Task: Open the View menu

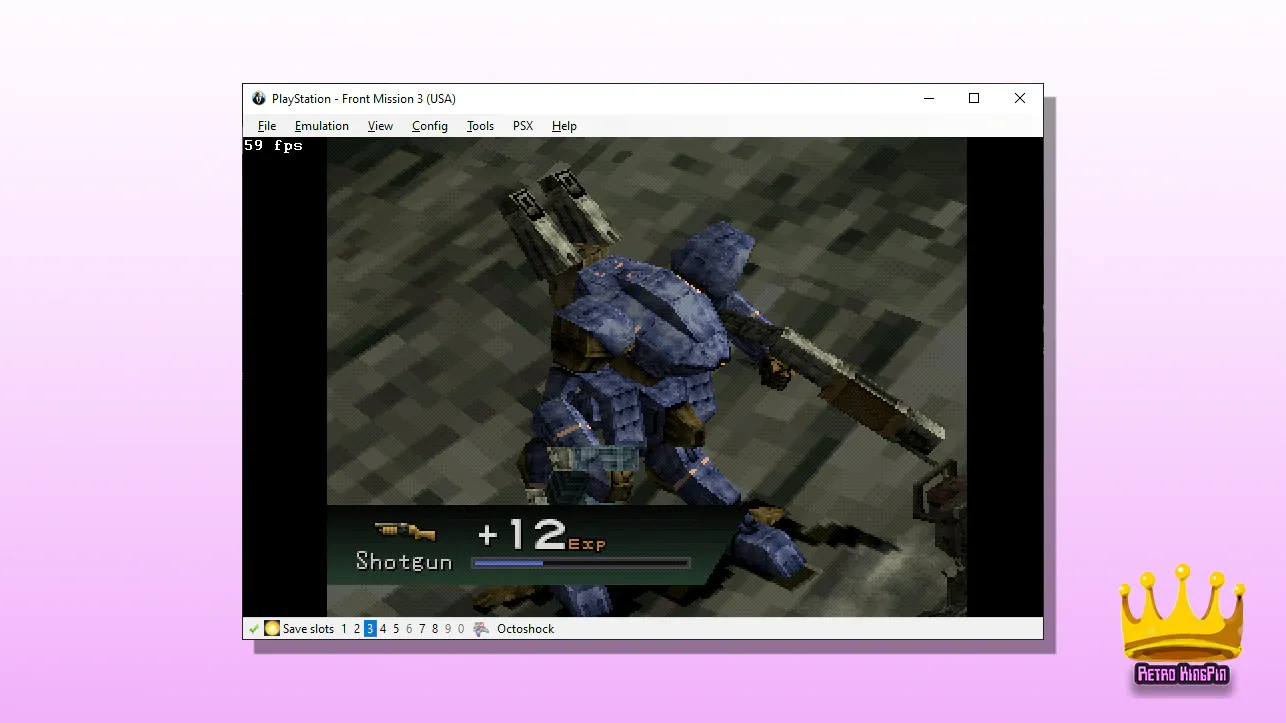Action: coord(380,126)
